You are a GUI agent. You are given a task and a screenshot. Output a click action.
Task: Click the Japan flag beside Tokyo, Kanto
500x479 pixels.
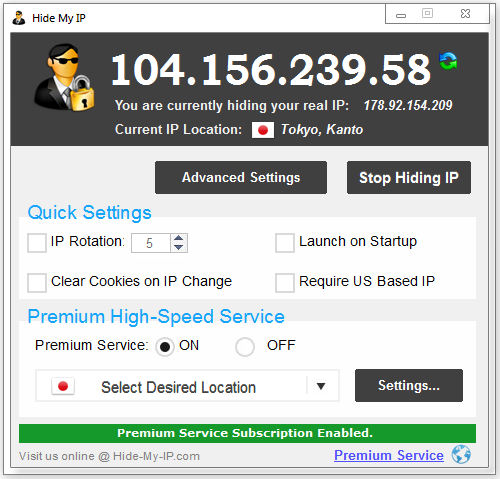[263, 130]
